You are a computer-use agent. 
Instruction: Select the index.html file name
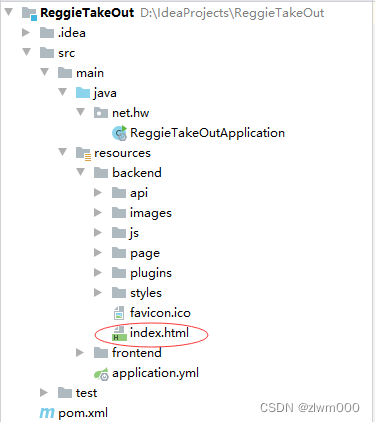pyautogui.click(x=159, y=333)
